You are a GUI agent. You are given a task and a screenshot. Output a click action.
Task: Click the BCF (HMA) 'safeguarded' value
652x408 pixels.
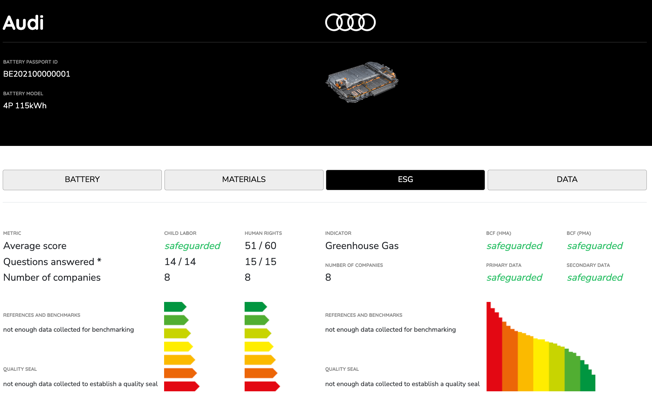click(514, 246)
